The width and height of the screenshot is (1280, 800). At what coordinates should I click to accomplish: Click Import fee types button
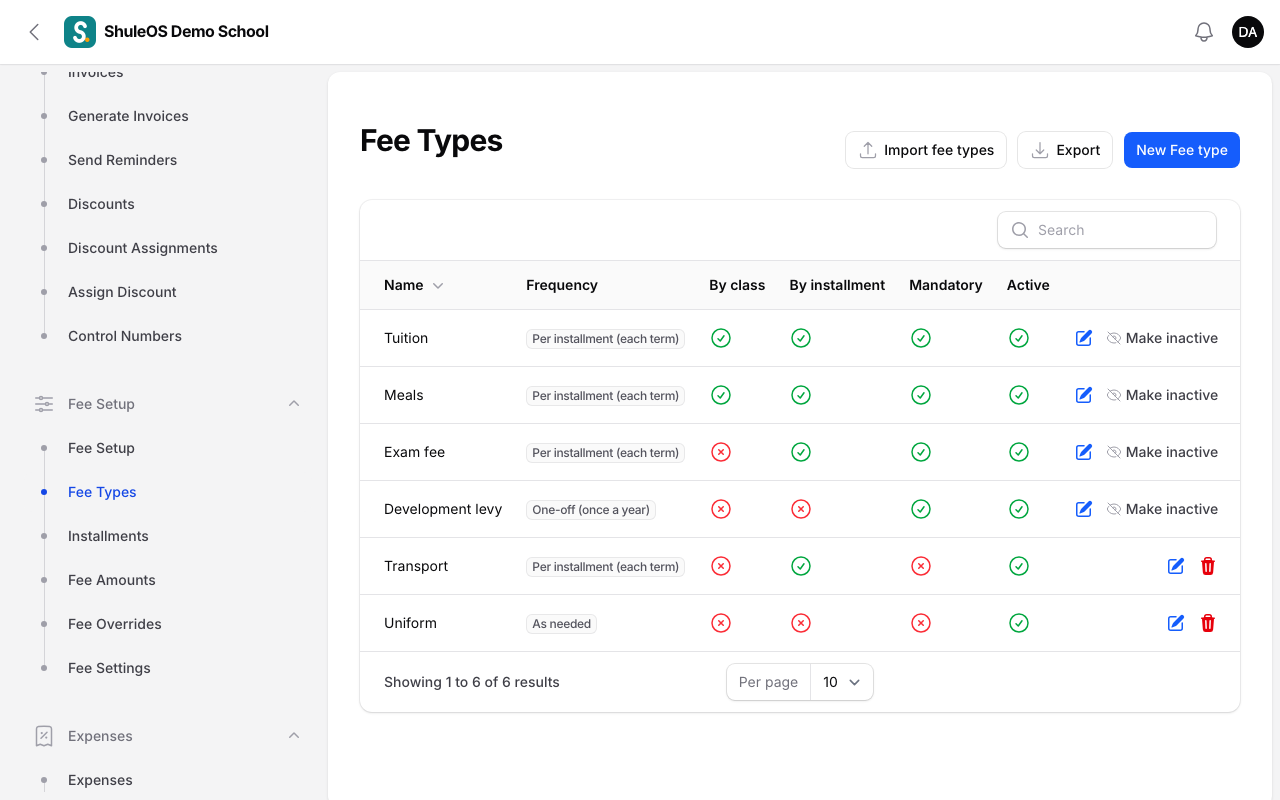pos(926,150)
